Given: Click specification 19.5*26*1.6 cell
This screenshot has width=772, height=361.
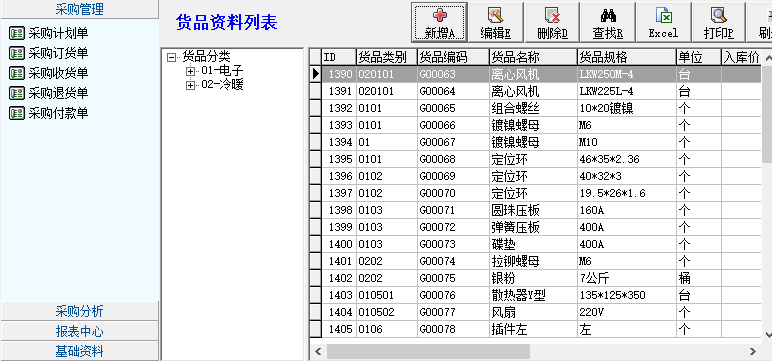Looking at the screenshot, I should pyautogui.click(x=627, y=193).
